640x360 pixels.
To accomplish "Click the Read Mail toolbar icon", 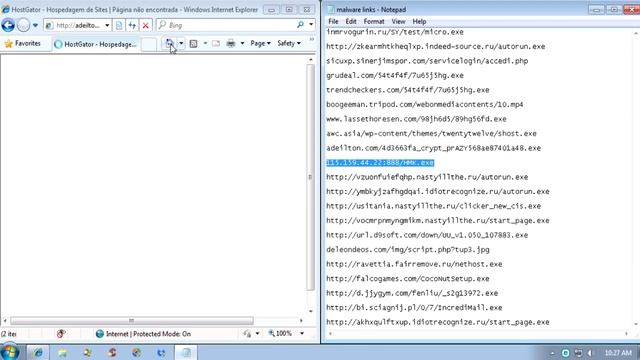I will tap(216, 43).
